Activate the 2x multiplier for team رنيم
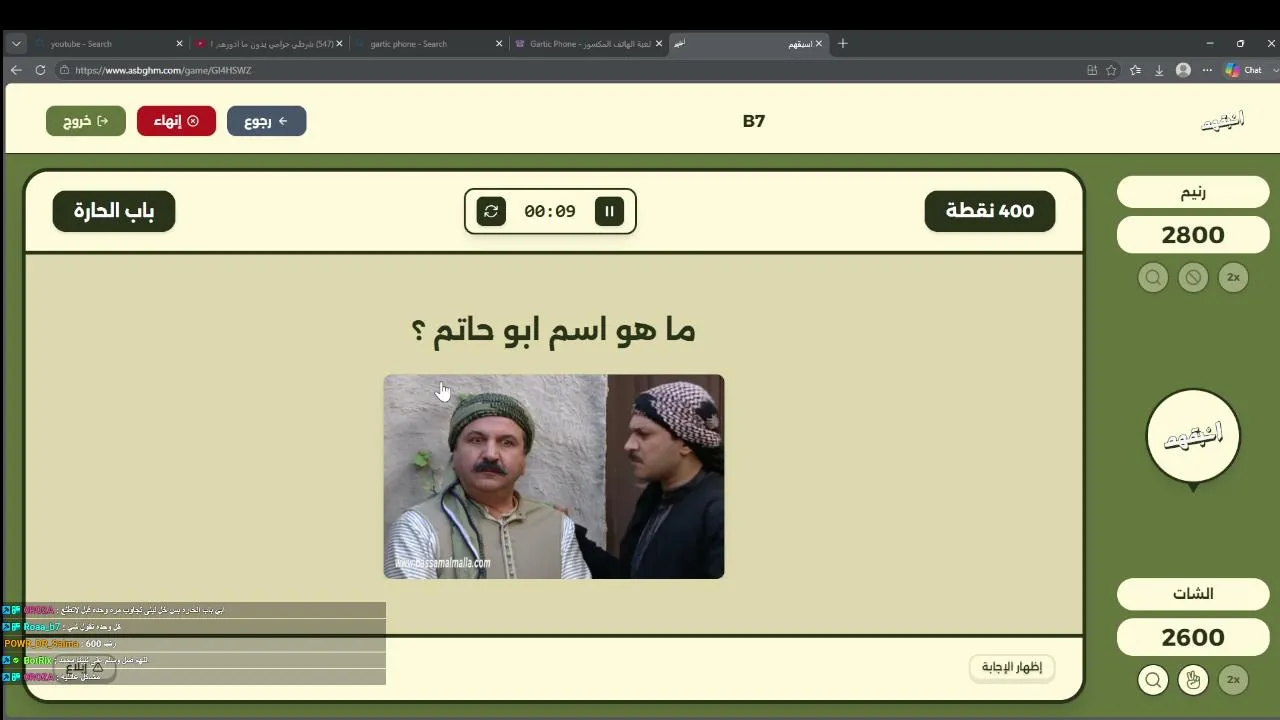Image resolution: width=1280 pixels, height=720 pixels. tap(1233, 277)
